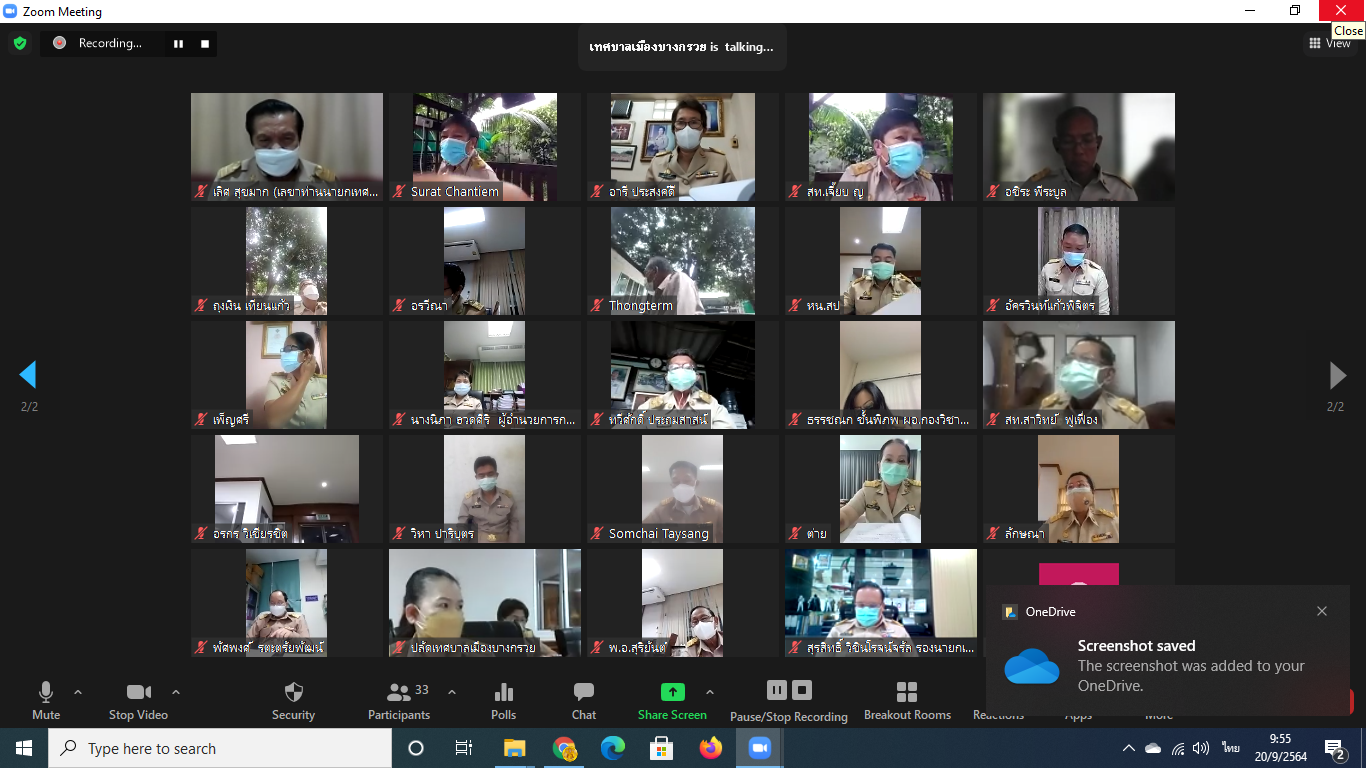Open Microsoft Store from taskbar
Screen dimensions: 1366x768
click(x=662, y=748)
